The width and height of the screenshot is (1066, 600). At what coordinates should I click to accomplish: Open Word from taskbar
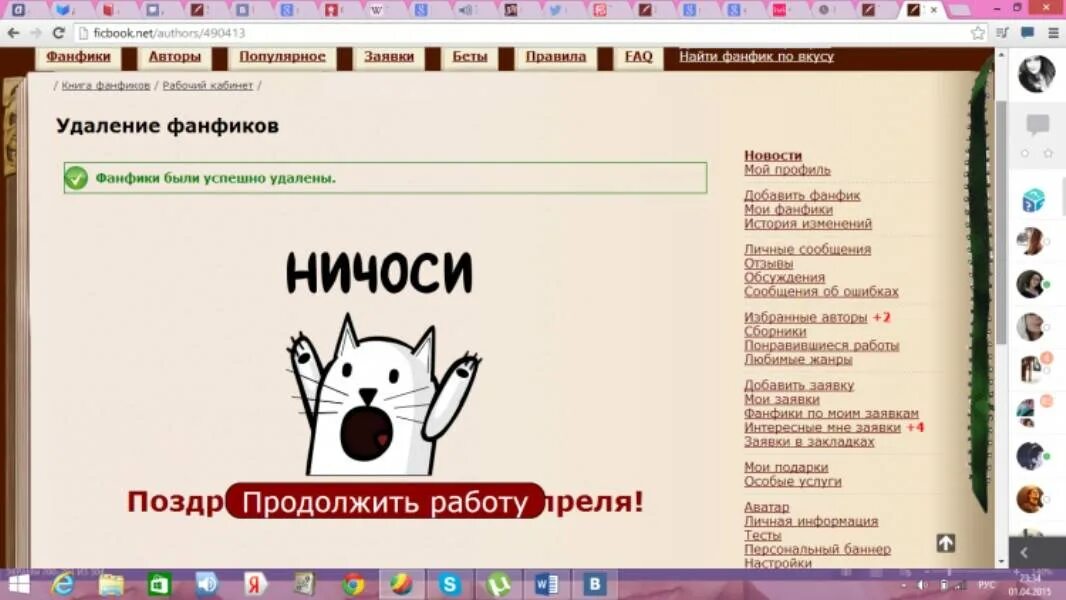point(547,584)
